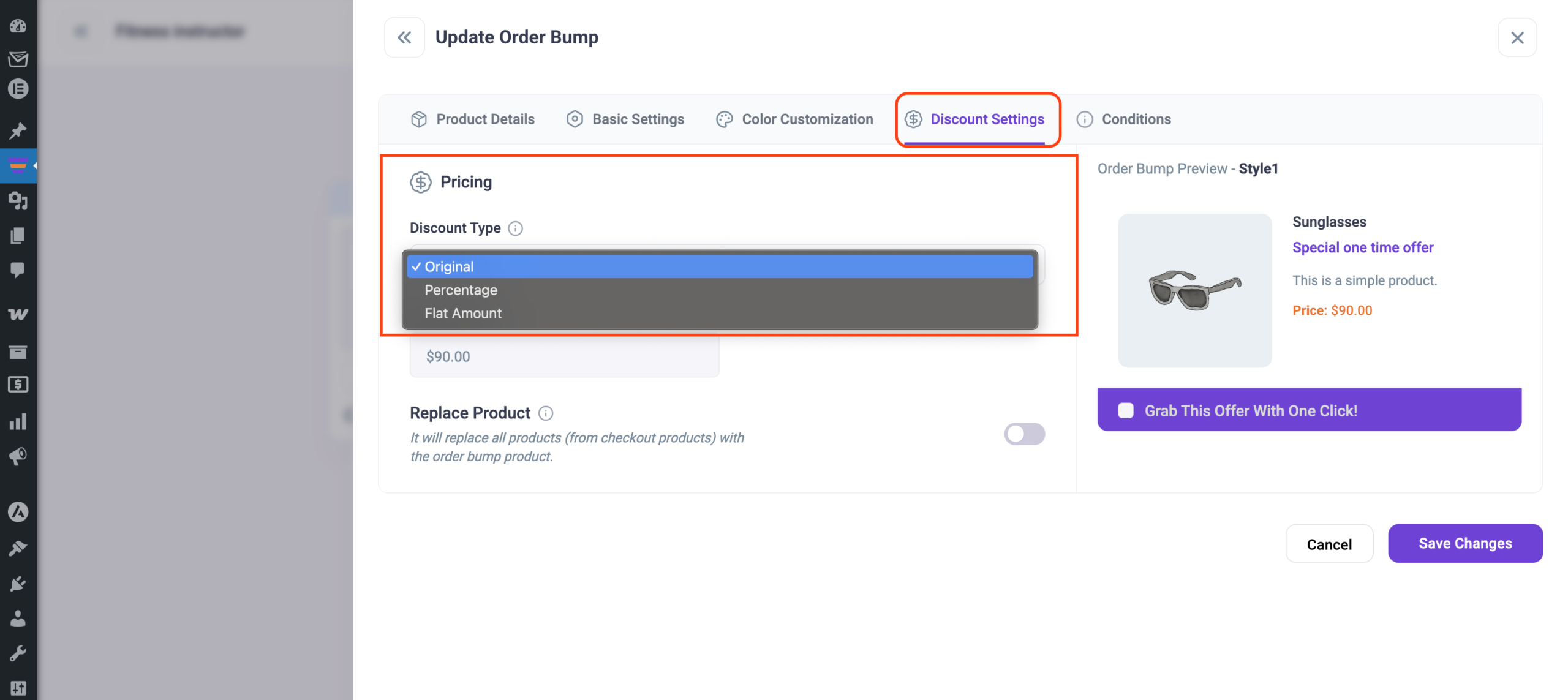This screenshot has width=1568, height=700.
Task: Open the WordPress dashboard gauge icon
Action: point(18,26)
